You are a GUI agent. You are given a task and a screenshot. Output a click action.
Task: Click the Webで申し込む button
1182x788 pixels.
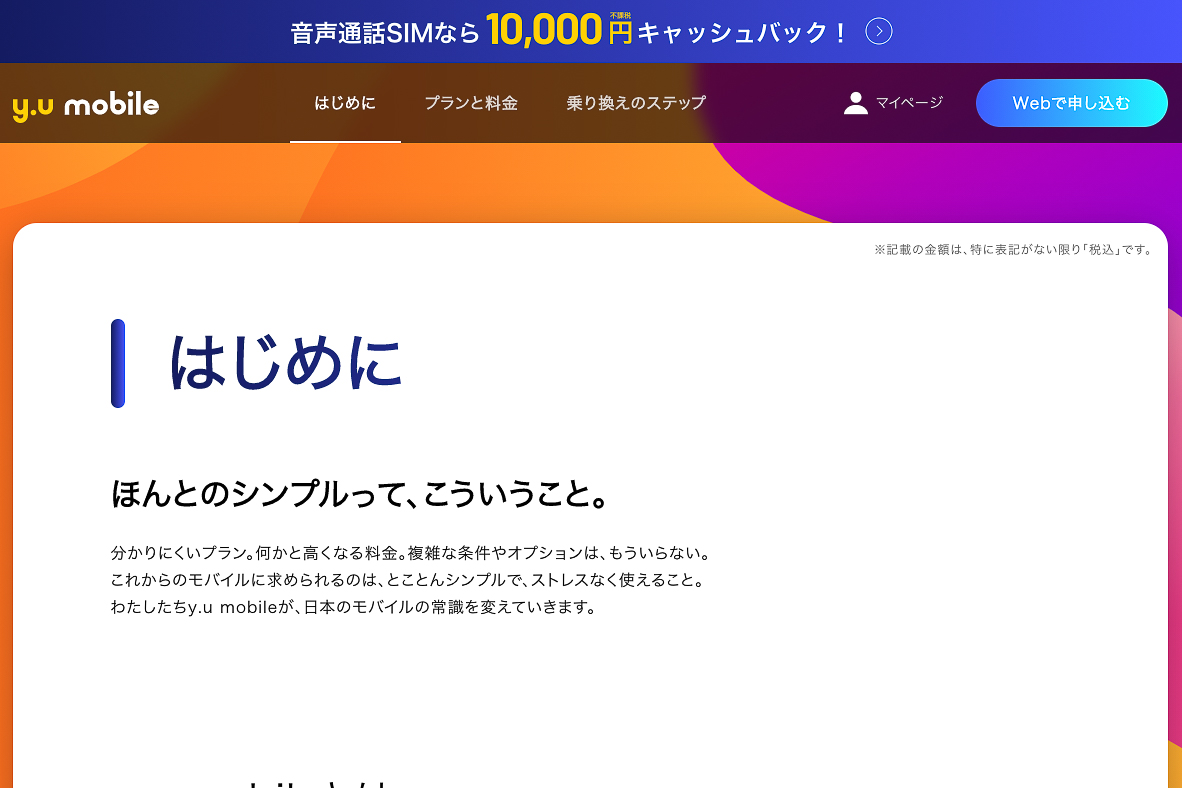1071,103
